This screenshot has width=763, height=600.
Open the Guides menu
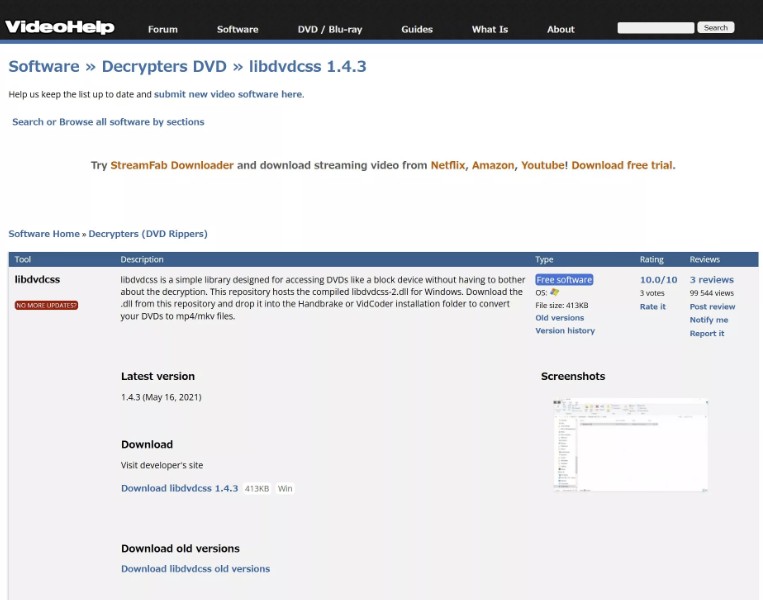(x=417, y=29)
